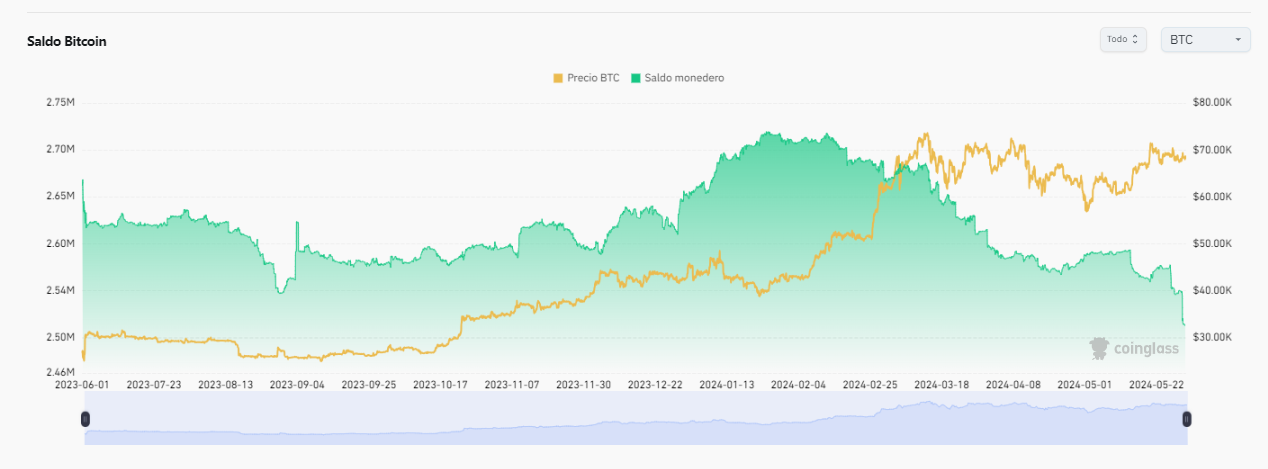
Task: Click the 2024-05-01 date label
Action: coord(1085,384)
